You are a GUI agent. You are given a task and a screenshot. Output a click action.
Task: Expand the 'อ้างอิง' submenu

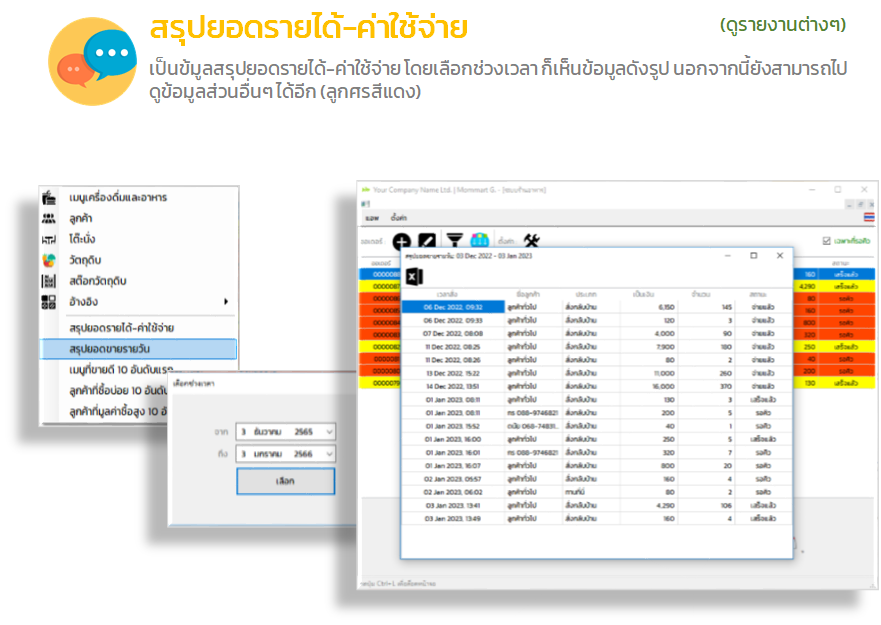(226, 301)
